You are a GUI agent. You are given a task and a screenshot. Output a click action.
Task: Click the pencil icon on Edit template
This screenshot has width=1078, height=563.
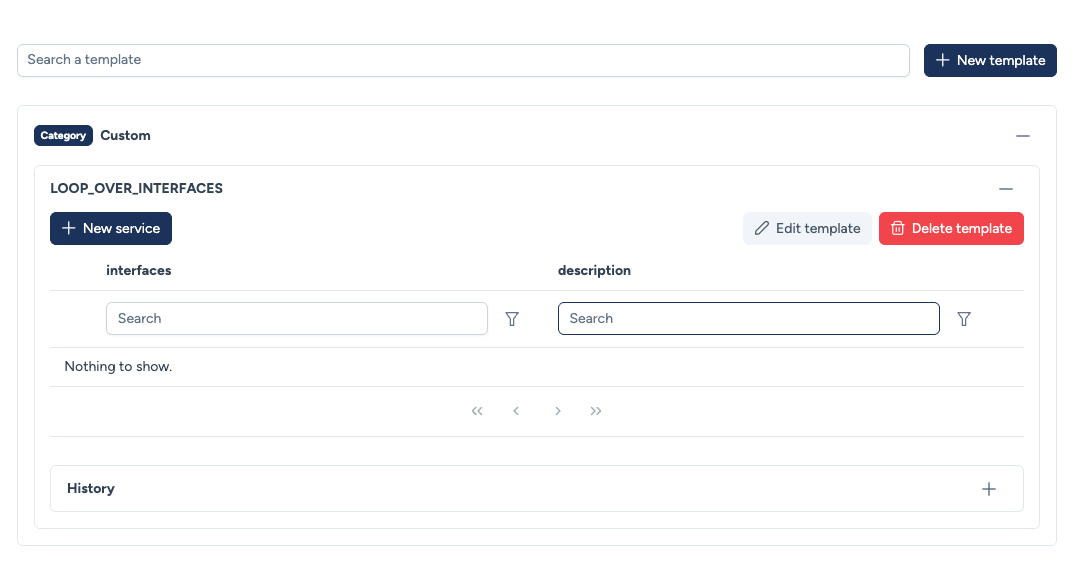(762, 228)
